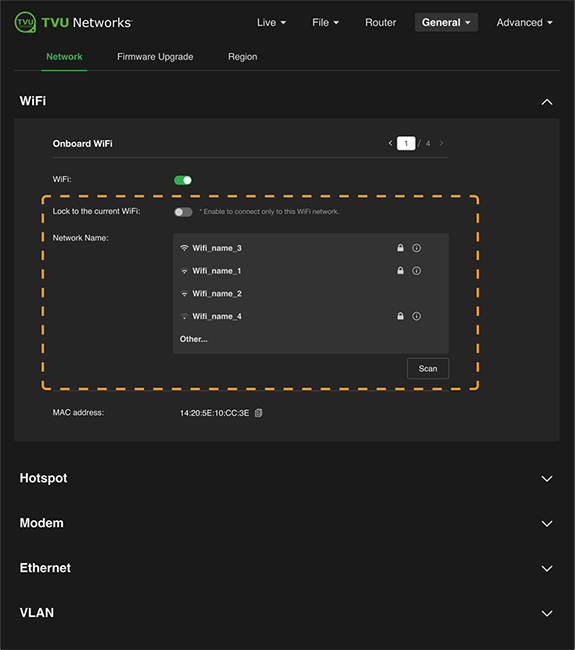Expand the Ethernet section
The width and height of the screenshot is (576, 650).
(x=547, y=568)
